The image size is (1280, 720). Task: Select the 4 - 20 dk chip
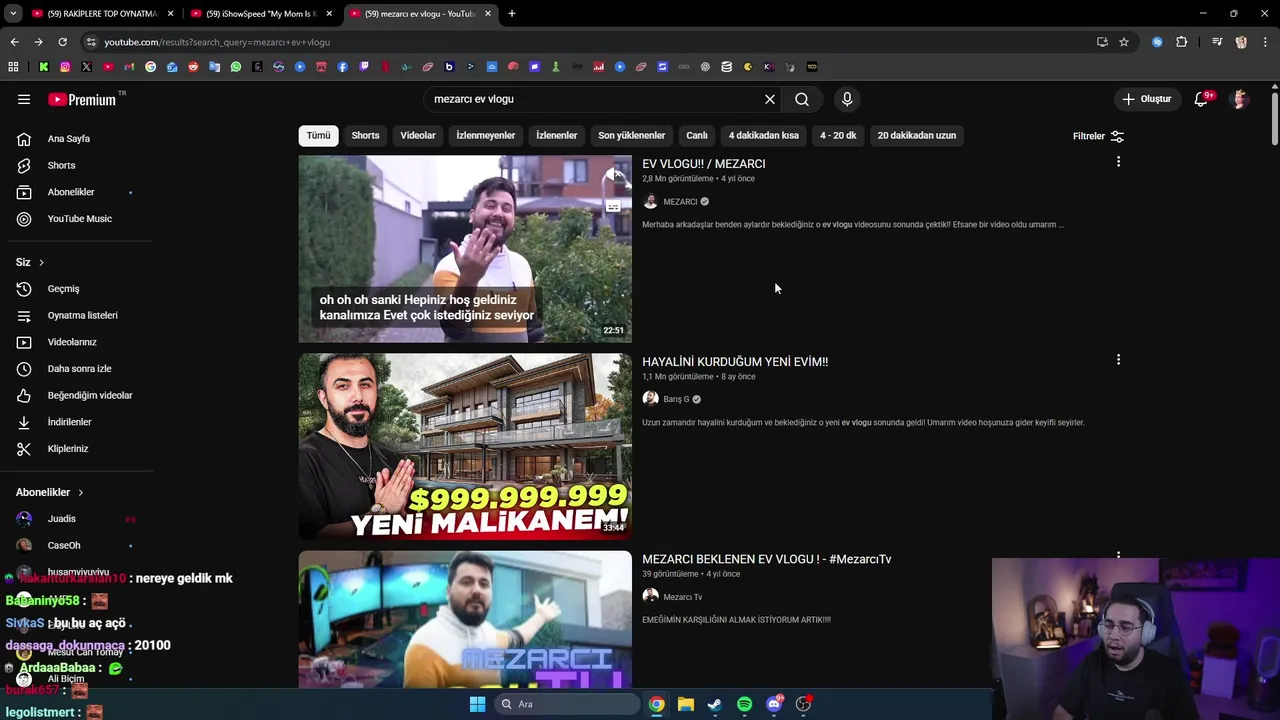tap(838, 135)
